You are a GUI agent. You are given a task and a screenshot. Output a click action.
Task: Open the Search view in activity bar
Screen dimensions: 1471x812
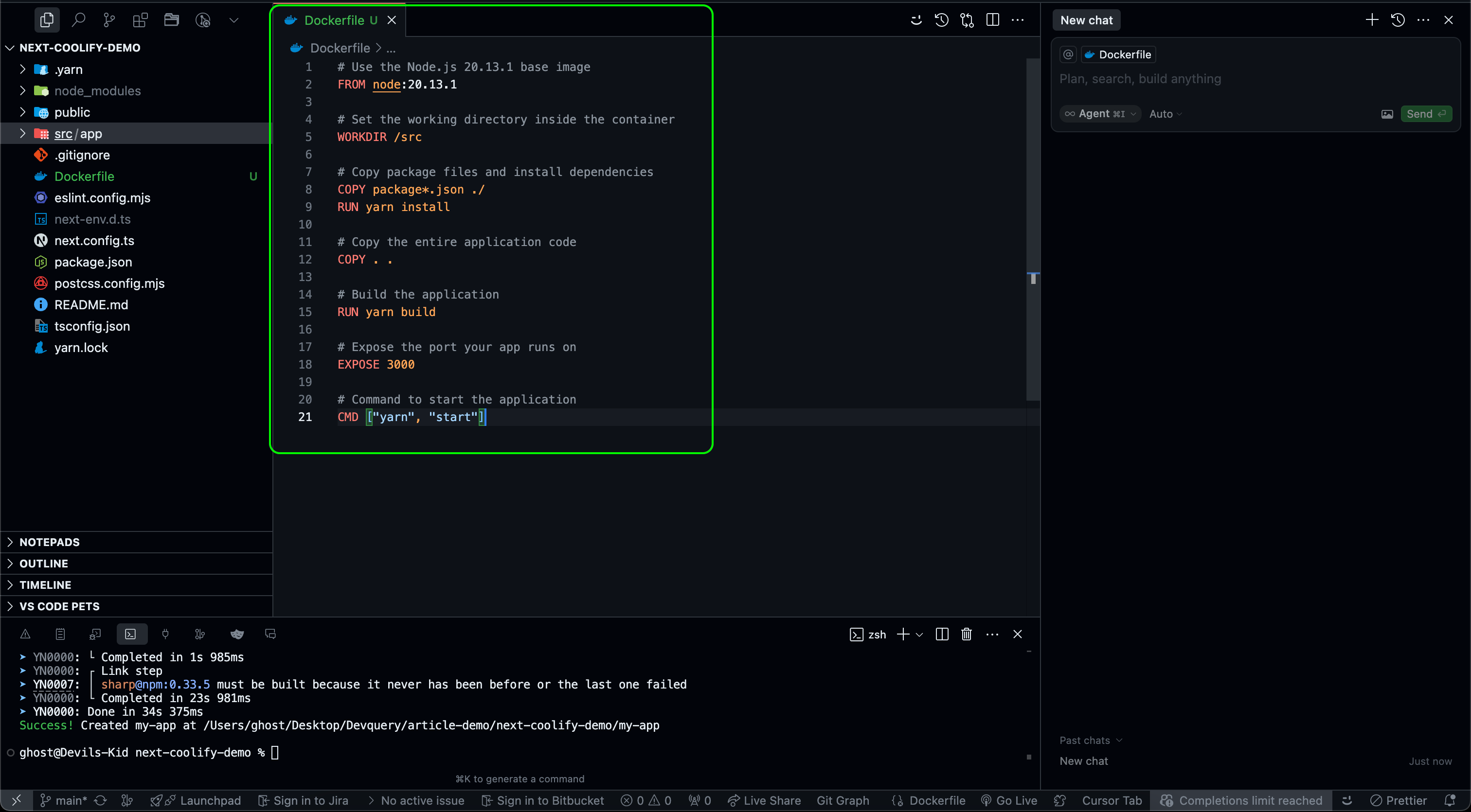pyautogui.click(x=78, y=20)
